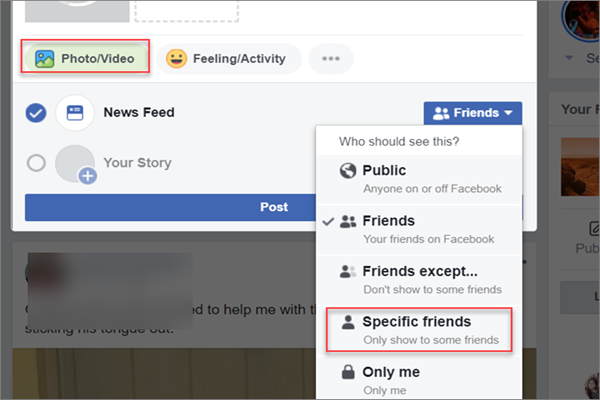Toggle the News Feed checkmark
This screenshot has height=400, width=600.
pos(36,113)
